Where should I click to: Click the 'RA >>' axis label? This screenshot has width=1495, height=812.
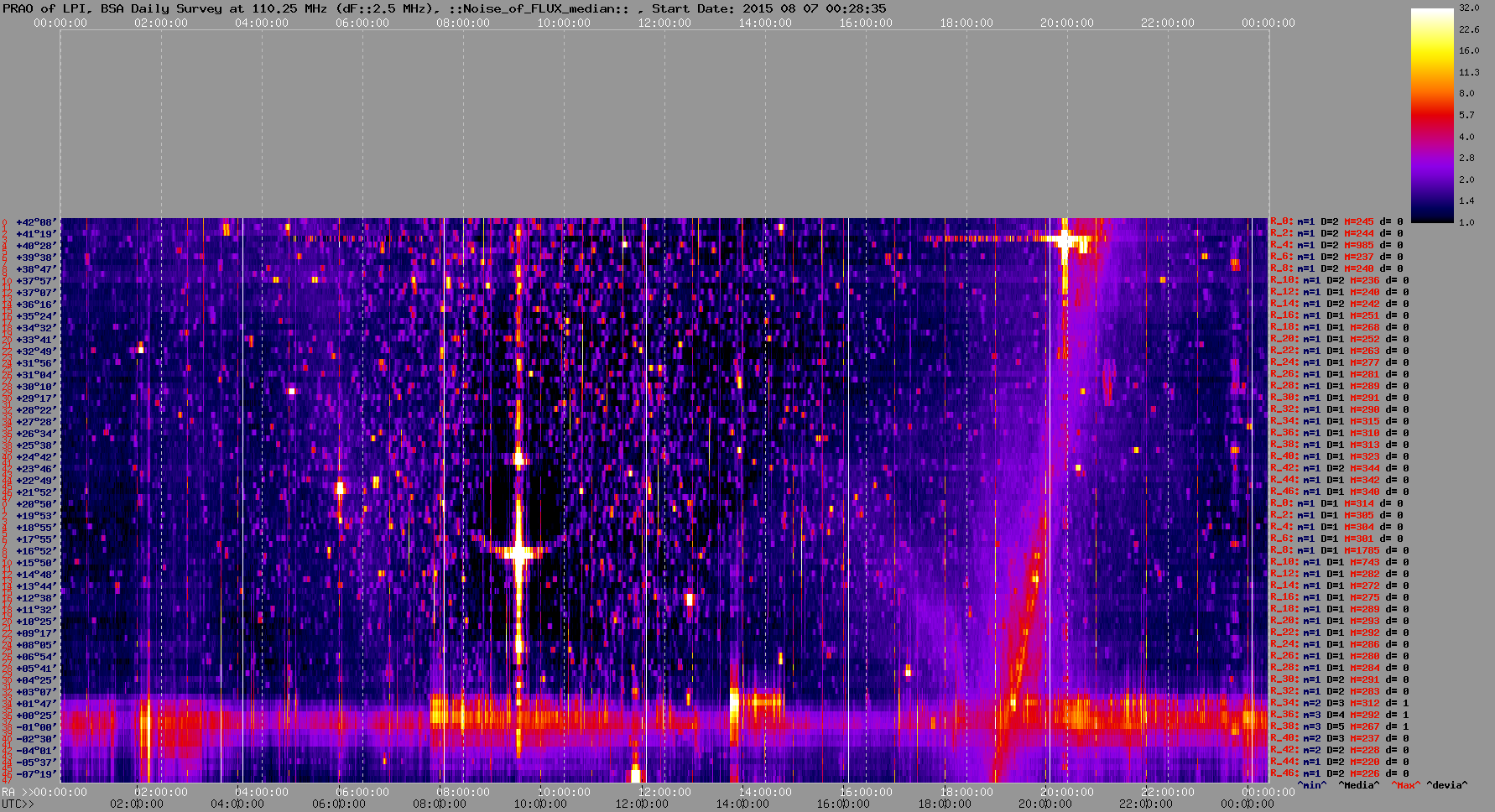[16, 792]
